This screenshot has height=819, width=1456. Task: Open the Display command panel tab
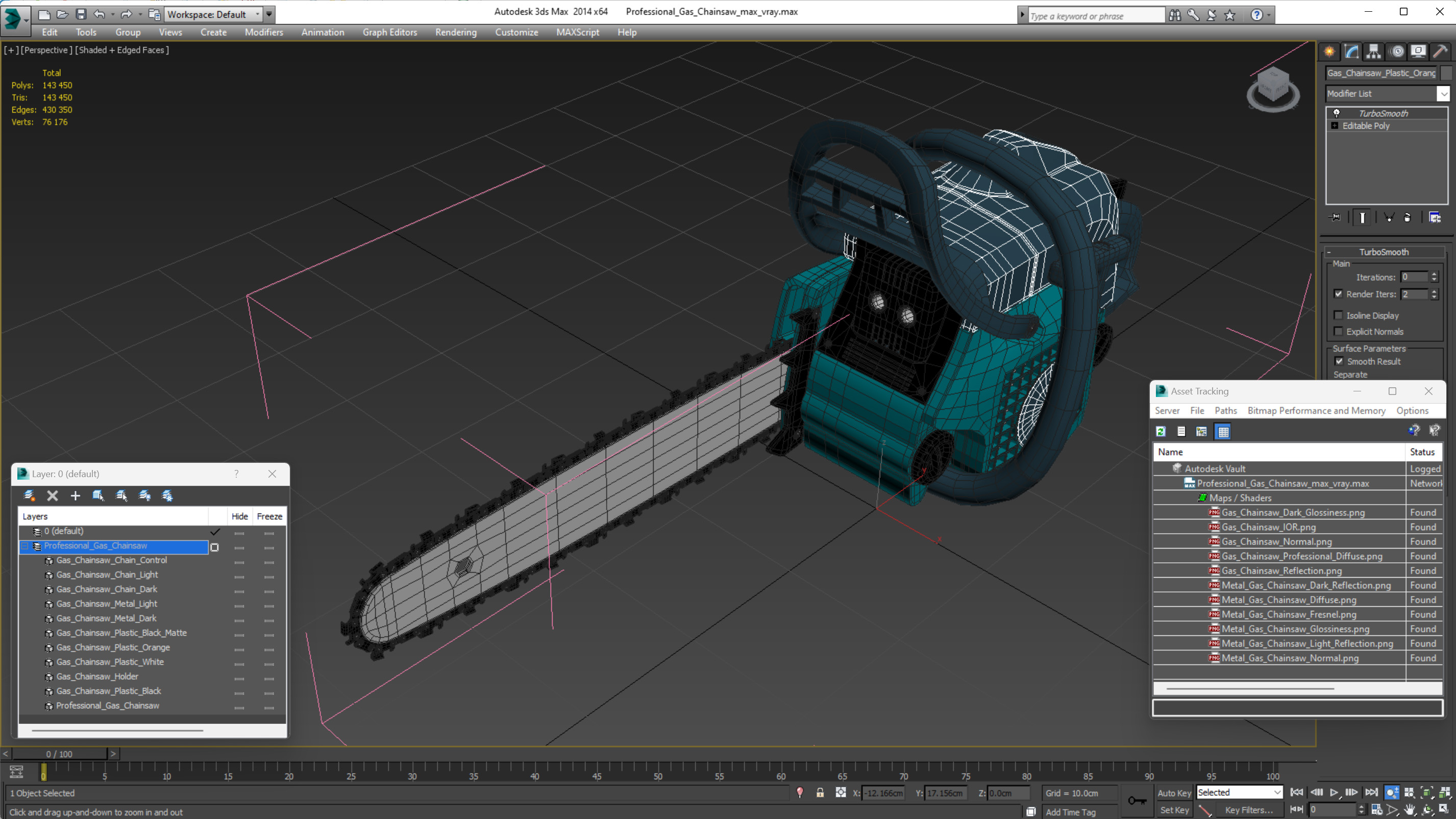coord(1418,52)
